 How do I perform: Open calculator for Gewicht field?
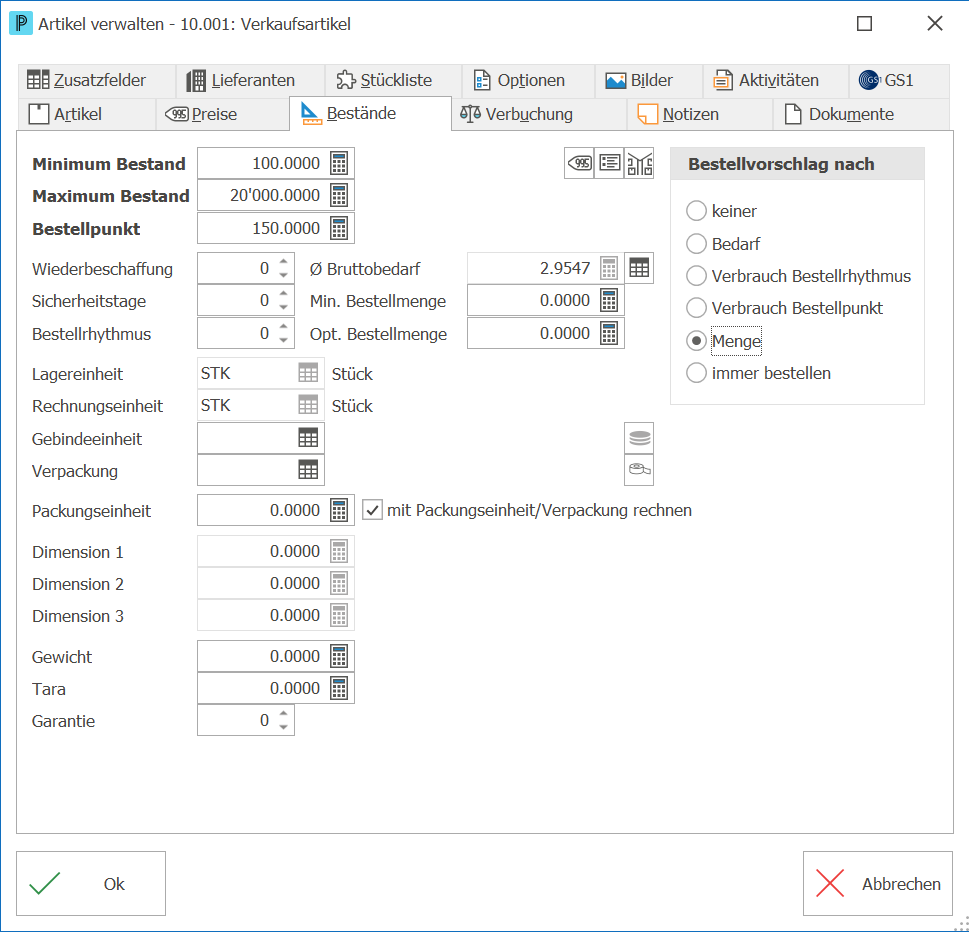pos(339,656)
